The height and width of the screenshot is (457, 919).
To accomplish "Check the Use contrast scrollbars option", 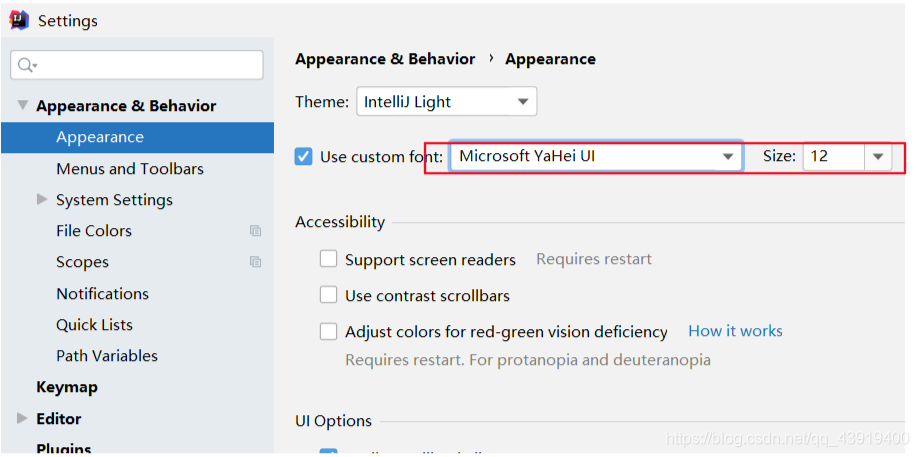I will [x=328, y=295].
